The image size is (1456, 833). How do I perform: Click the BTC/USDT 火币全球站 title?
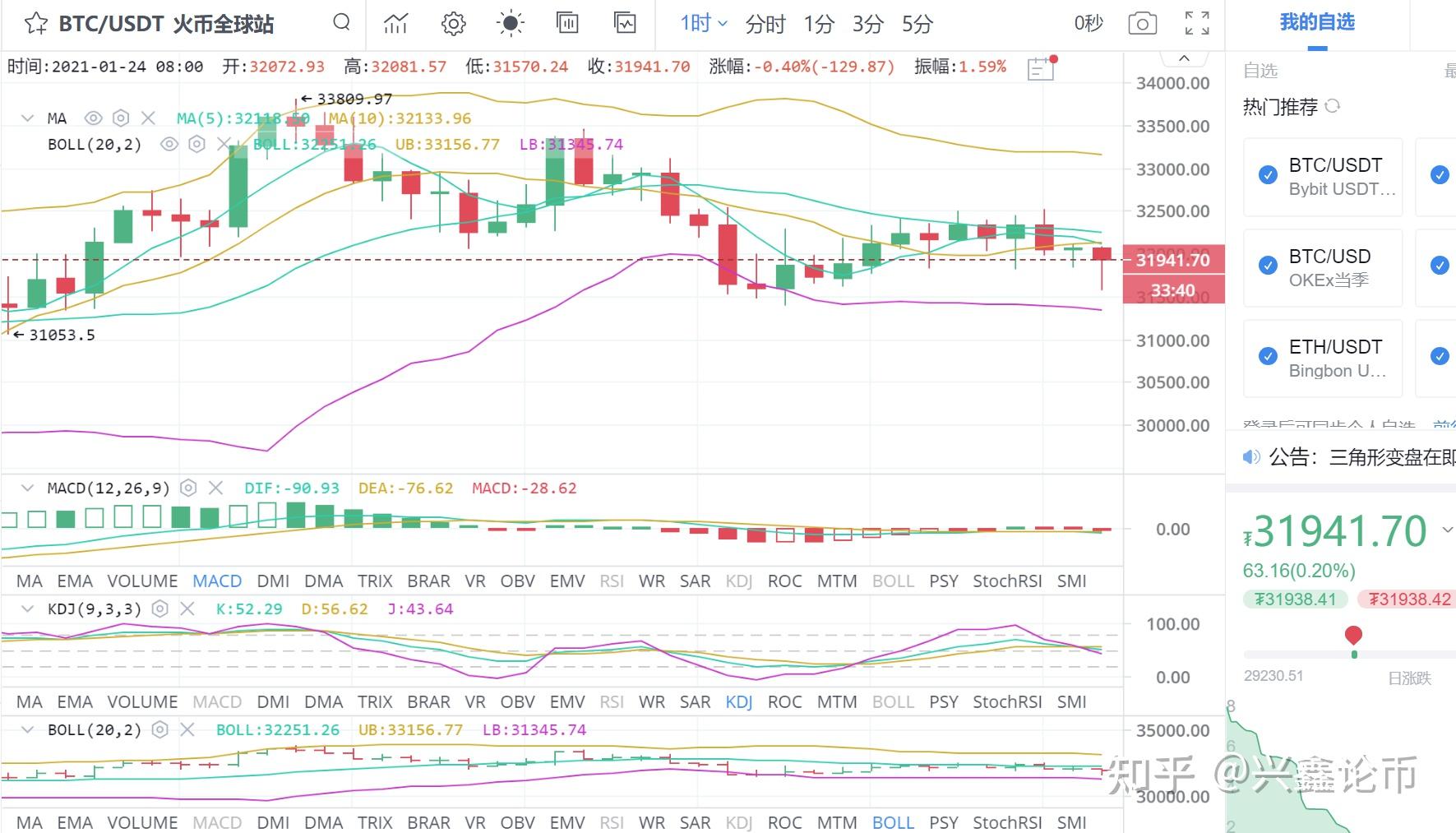166,24
